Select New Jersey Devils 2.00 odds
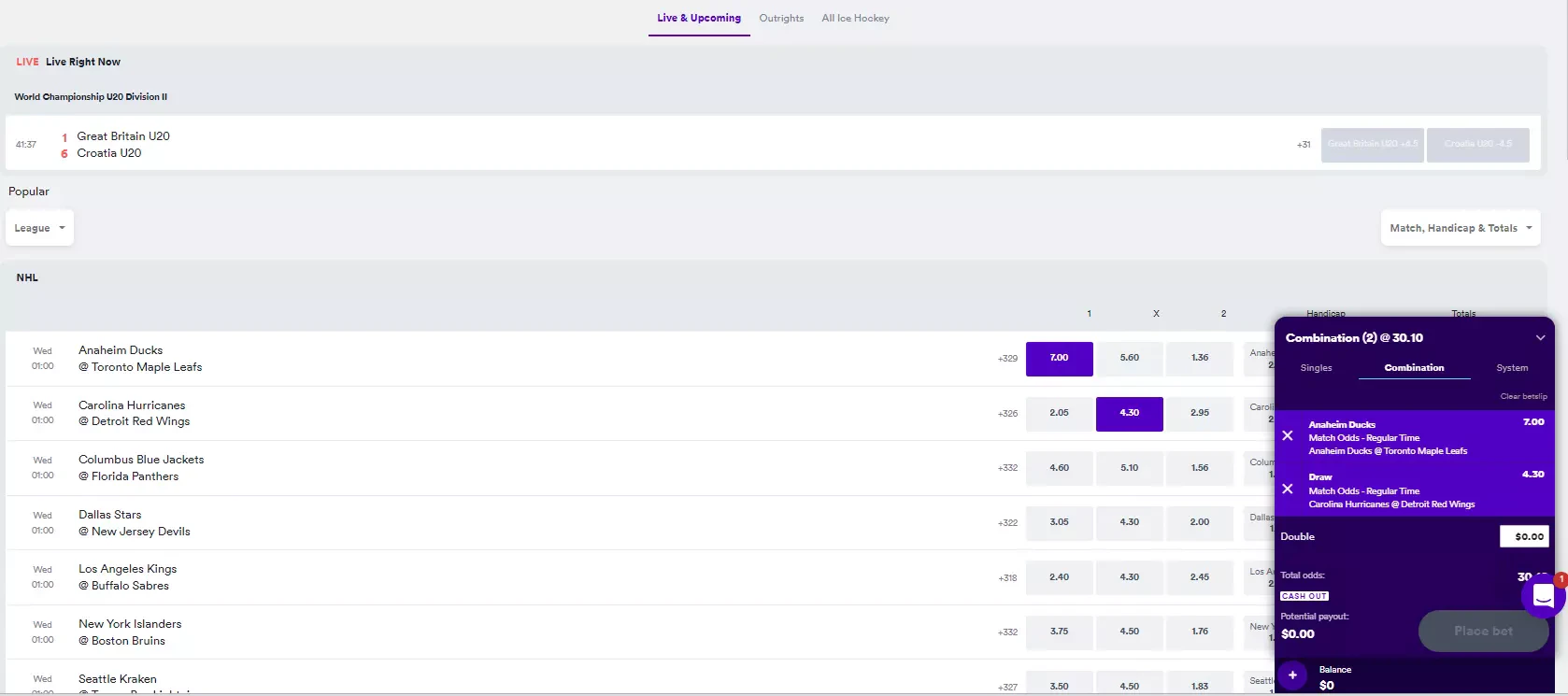This screenshot has height=696, width=1568. point(1200,523)
